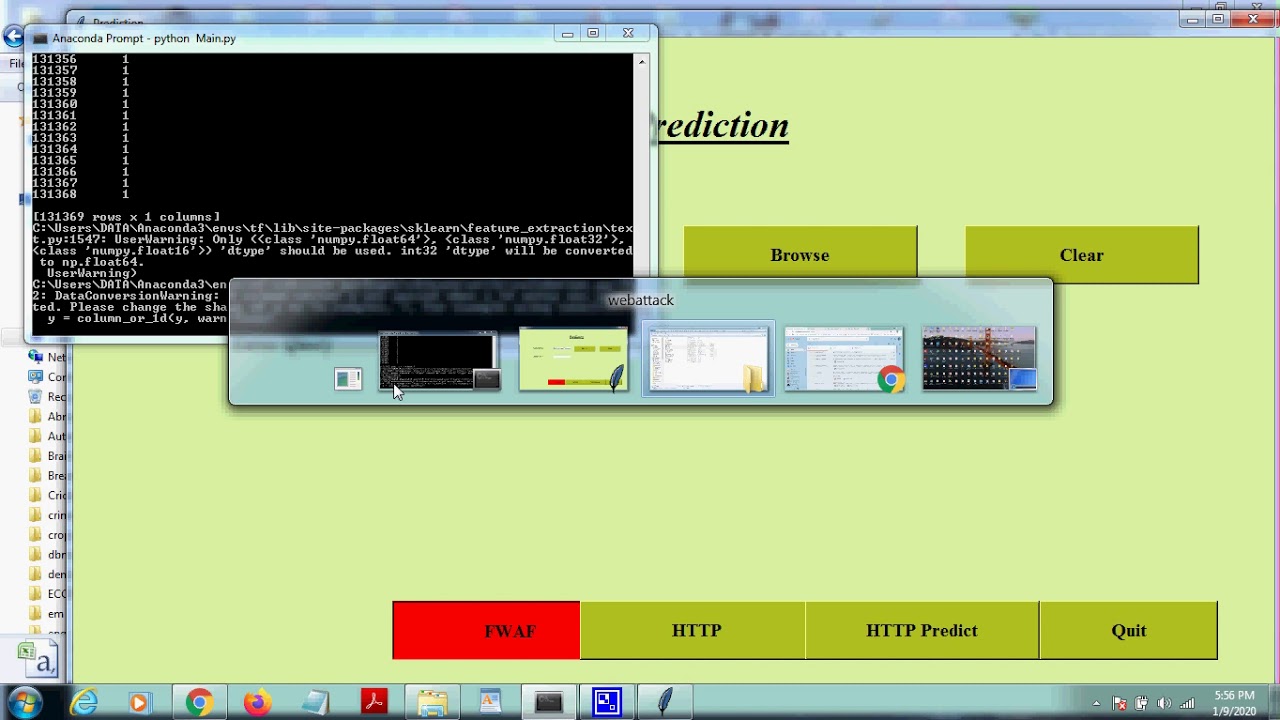Click the volume speaker tray icon

[1165, 704]
